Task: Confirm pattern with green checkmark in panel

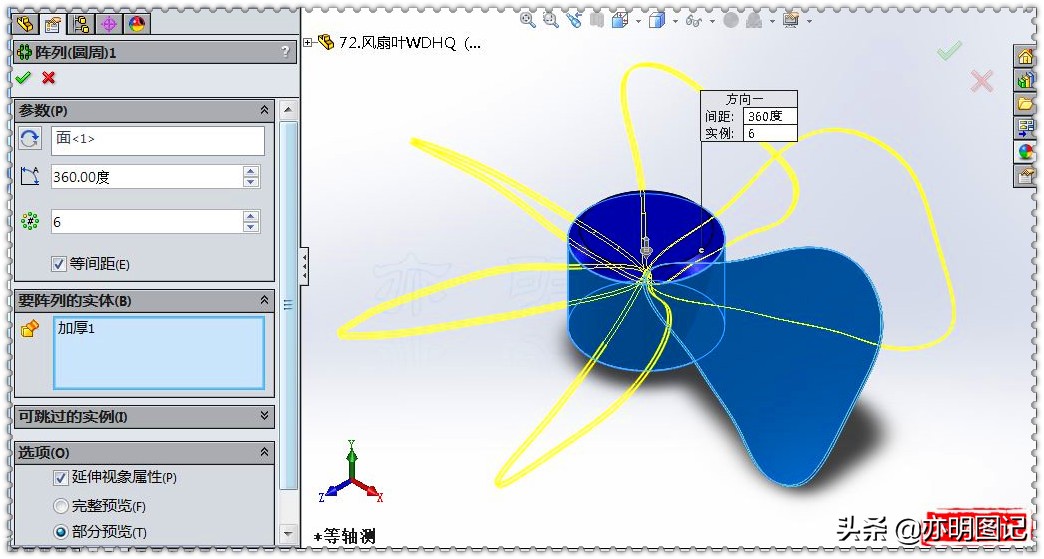Action: pos(23,78)
